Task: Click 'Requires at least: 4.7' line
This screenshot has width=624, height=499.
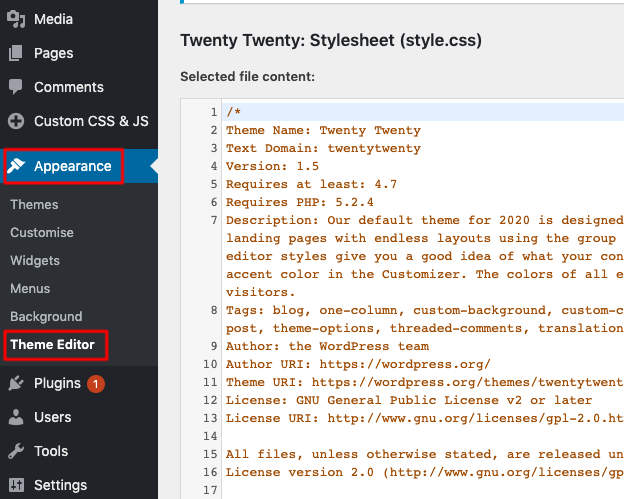Action: (x=312, y=184)
